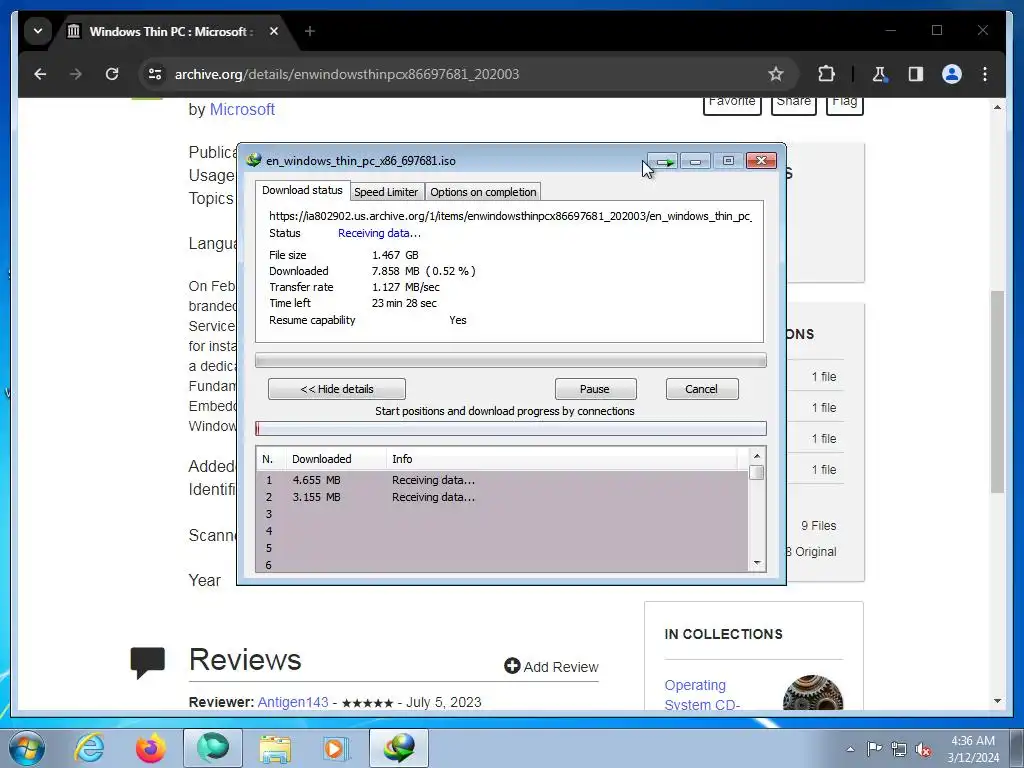Go back in Chrome browser
1024x768 pixels.
[x=40, y=74]
